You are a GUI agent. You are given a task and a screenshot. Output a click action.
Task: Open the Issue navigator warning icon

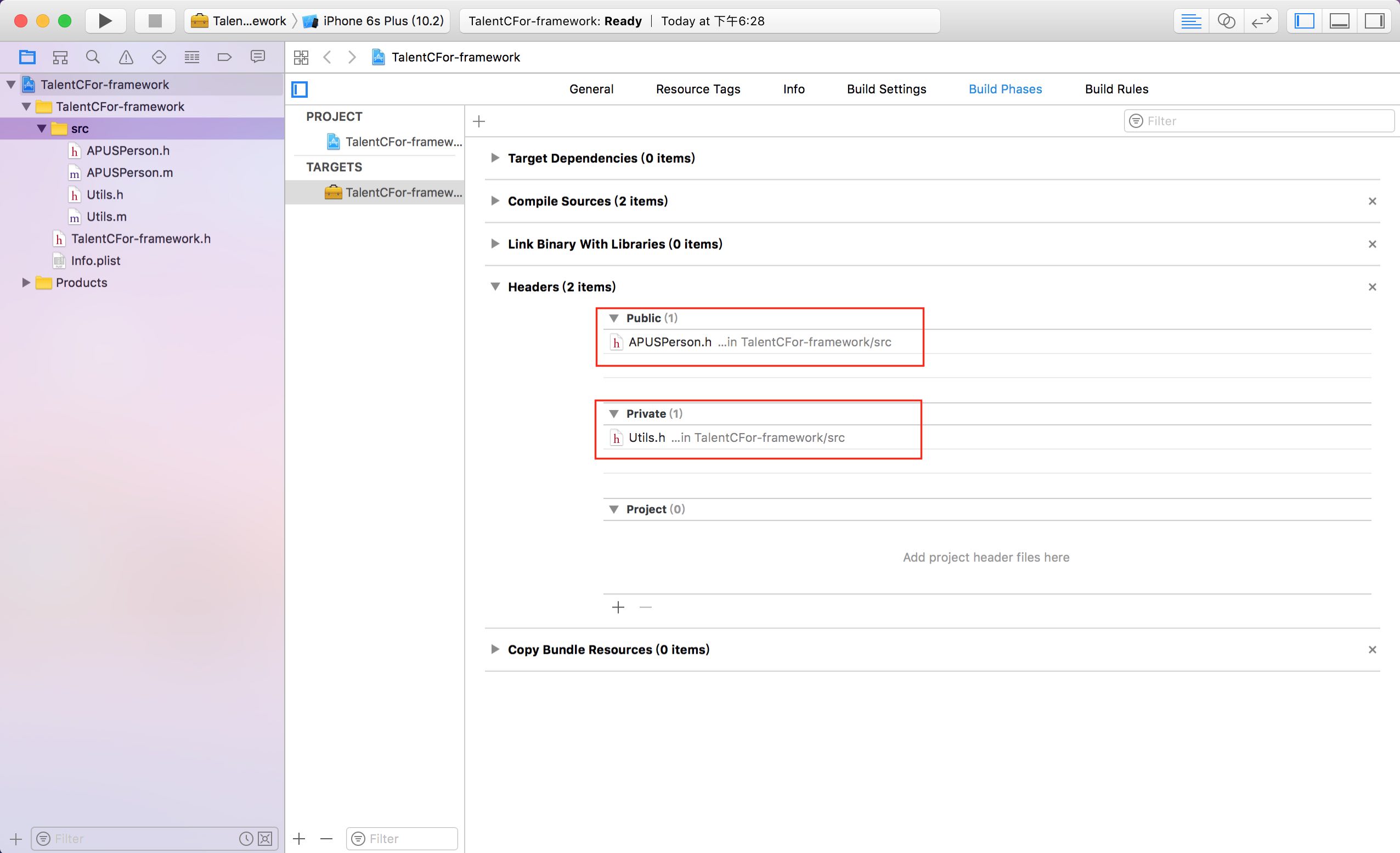pyautogui.click(x=126, y=57)
